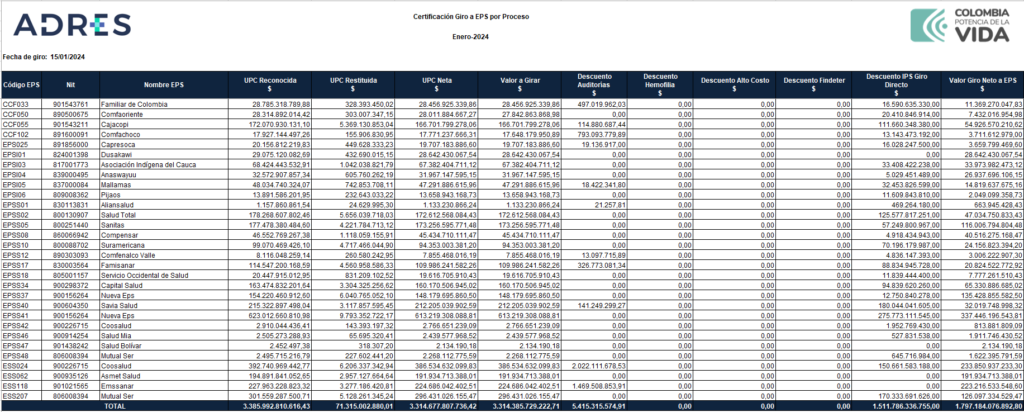Select total auditorías discount '5.415.315.574,91'
The height and width of the screenshot is (412, 1024).
click(594, 405)
